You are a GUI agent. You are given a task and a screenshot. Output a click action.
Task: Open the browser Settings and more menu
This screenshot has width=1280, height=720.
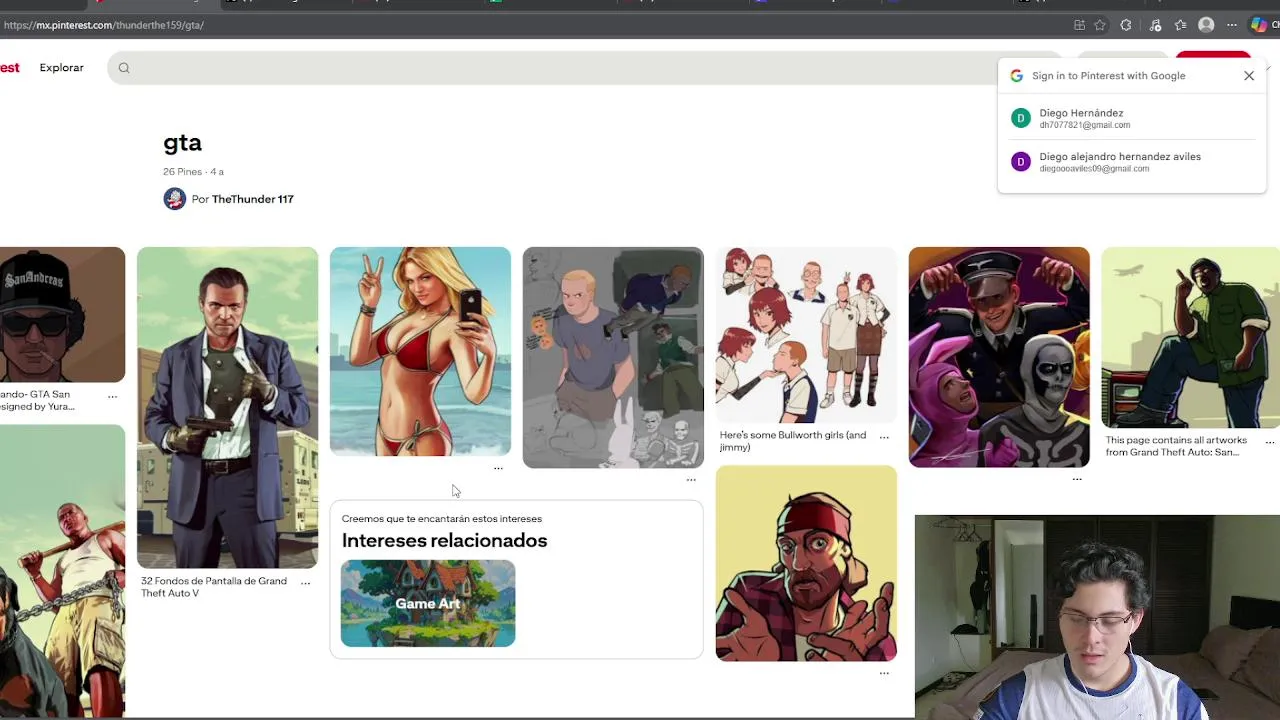[x=1233, y=25]
